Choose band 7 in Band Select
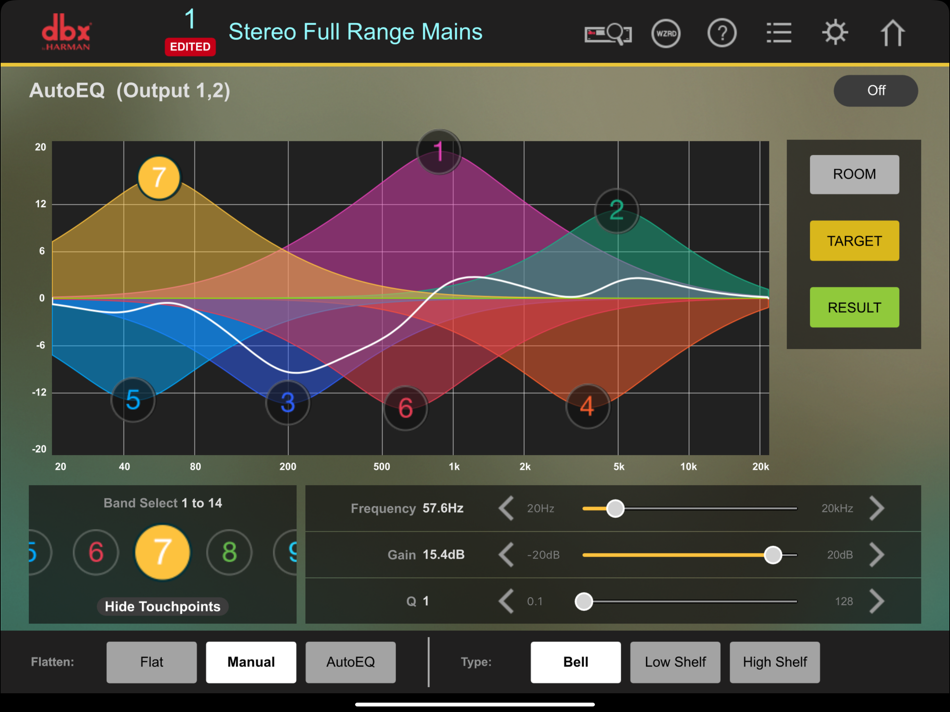This screenshot has height=712, width=950. point(162,552)
